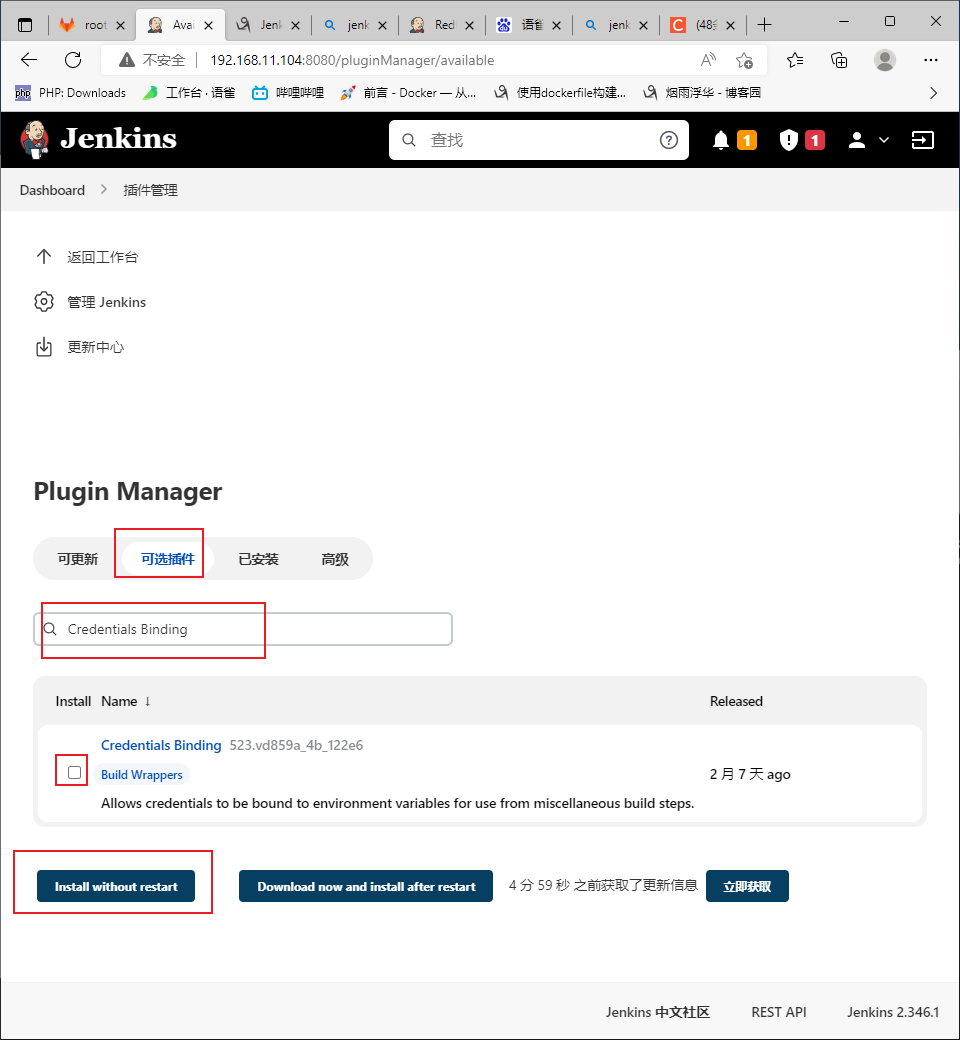This screenshot has height=1040, width=960.
Task: Click Download now and install after restart
Action: click(366, 887)
